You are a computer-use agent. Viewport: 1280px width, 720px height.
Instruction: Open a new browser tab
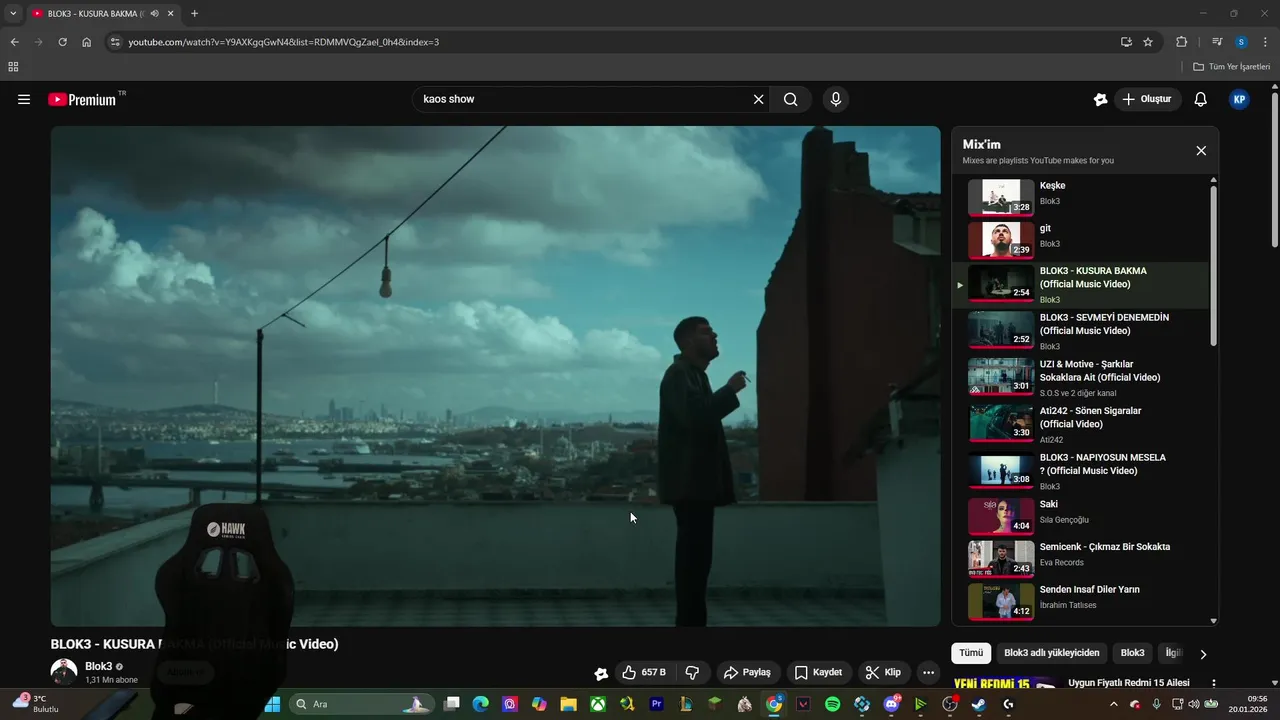click(x=194, y=14)
